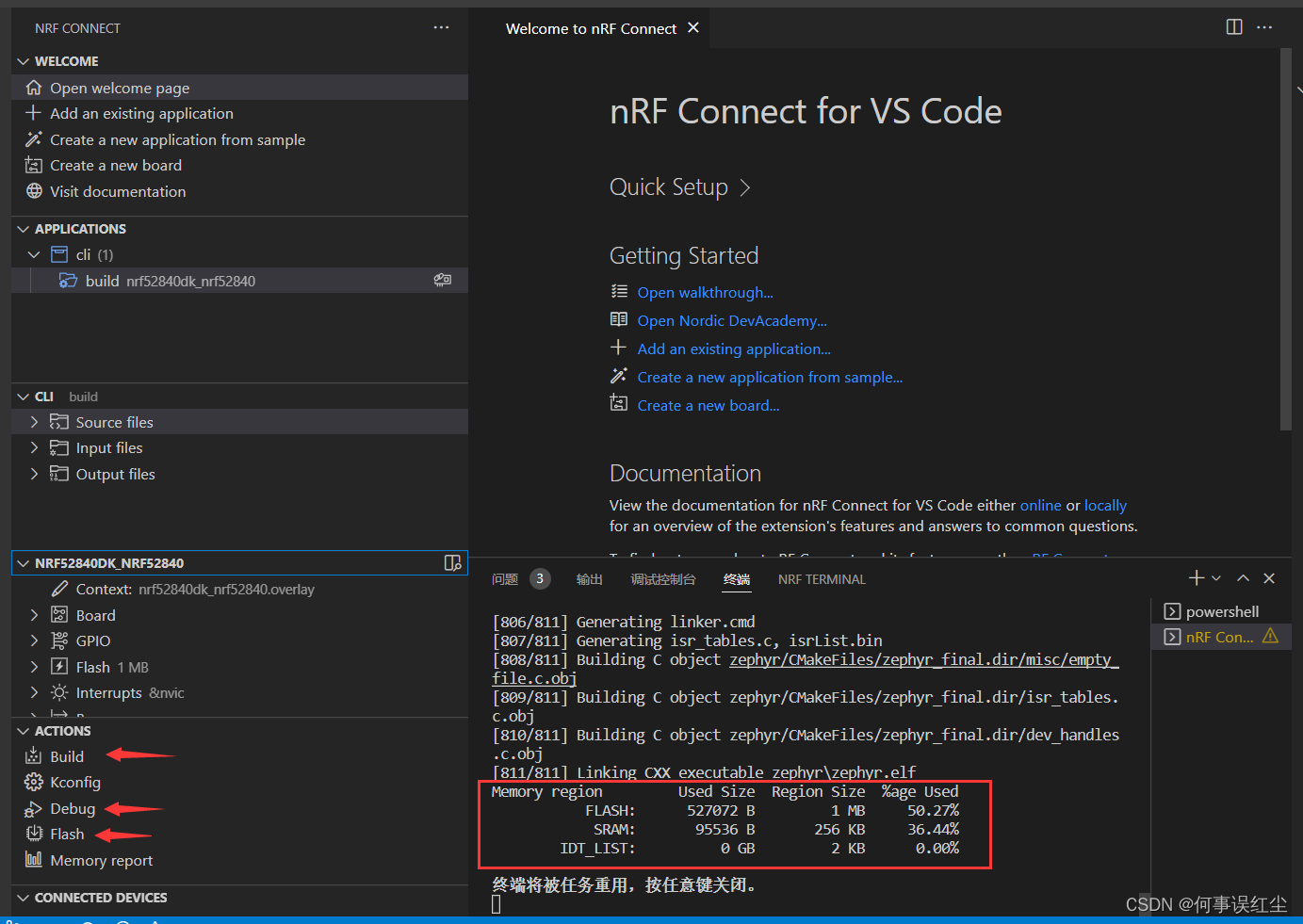1303x924 pixels.
Task: Click the Input files folder icon
Action: pos(59,447)
